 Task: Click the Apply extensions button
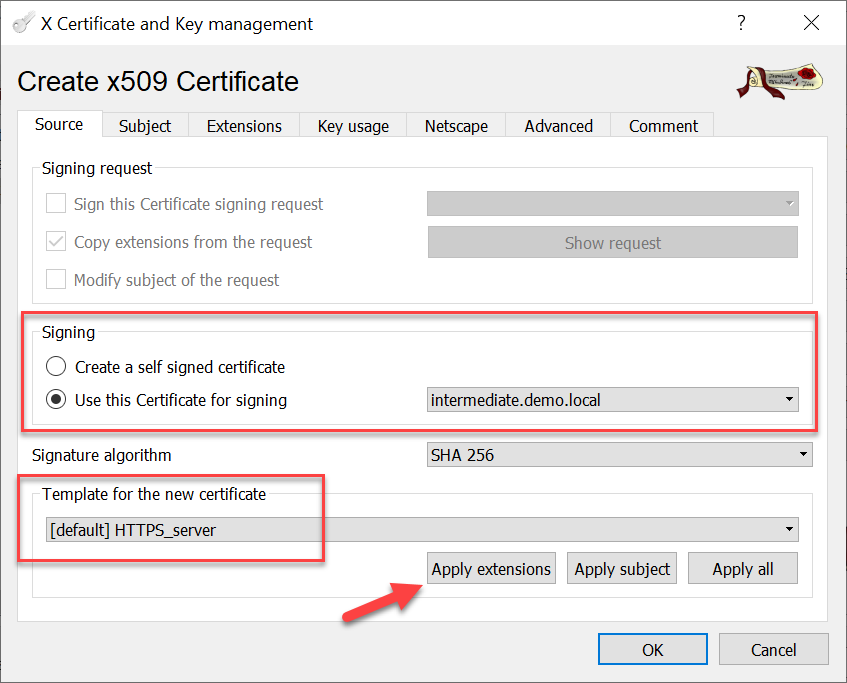(x=491, y=569)
